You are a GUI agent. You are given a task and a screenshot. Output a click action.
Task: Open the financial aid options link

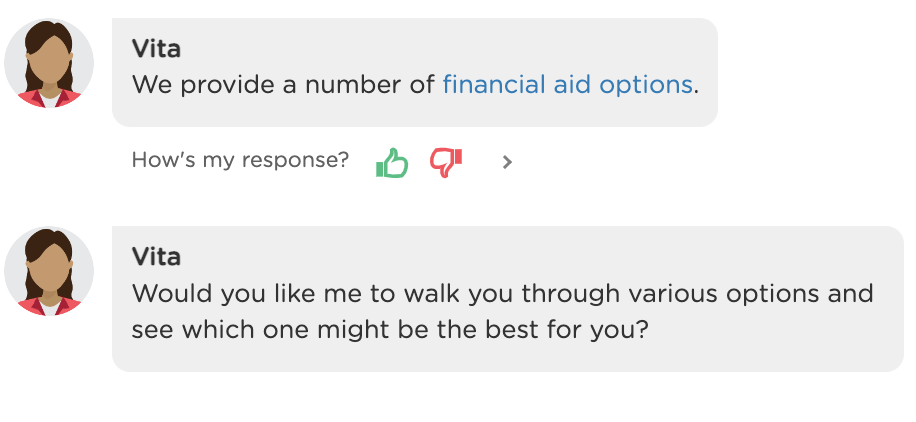coord(567,85)
